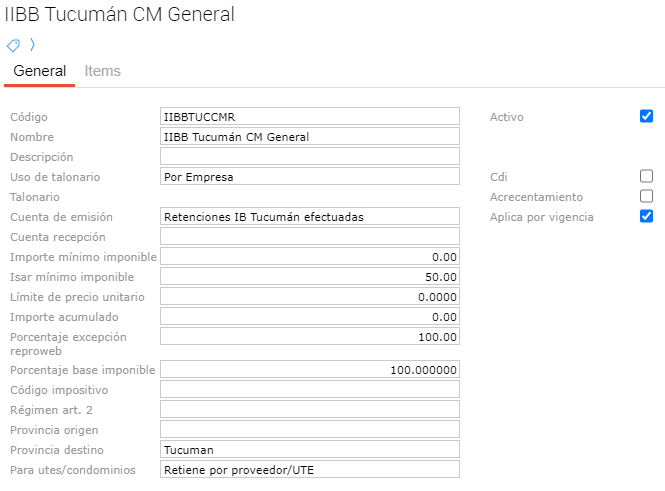Enable the Cdi checkbox
665x491 pixels.
click(x=646, y=176)
